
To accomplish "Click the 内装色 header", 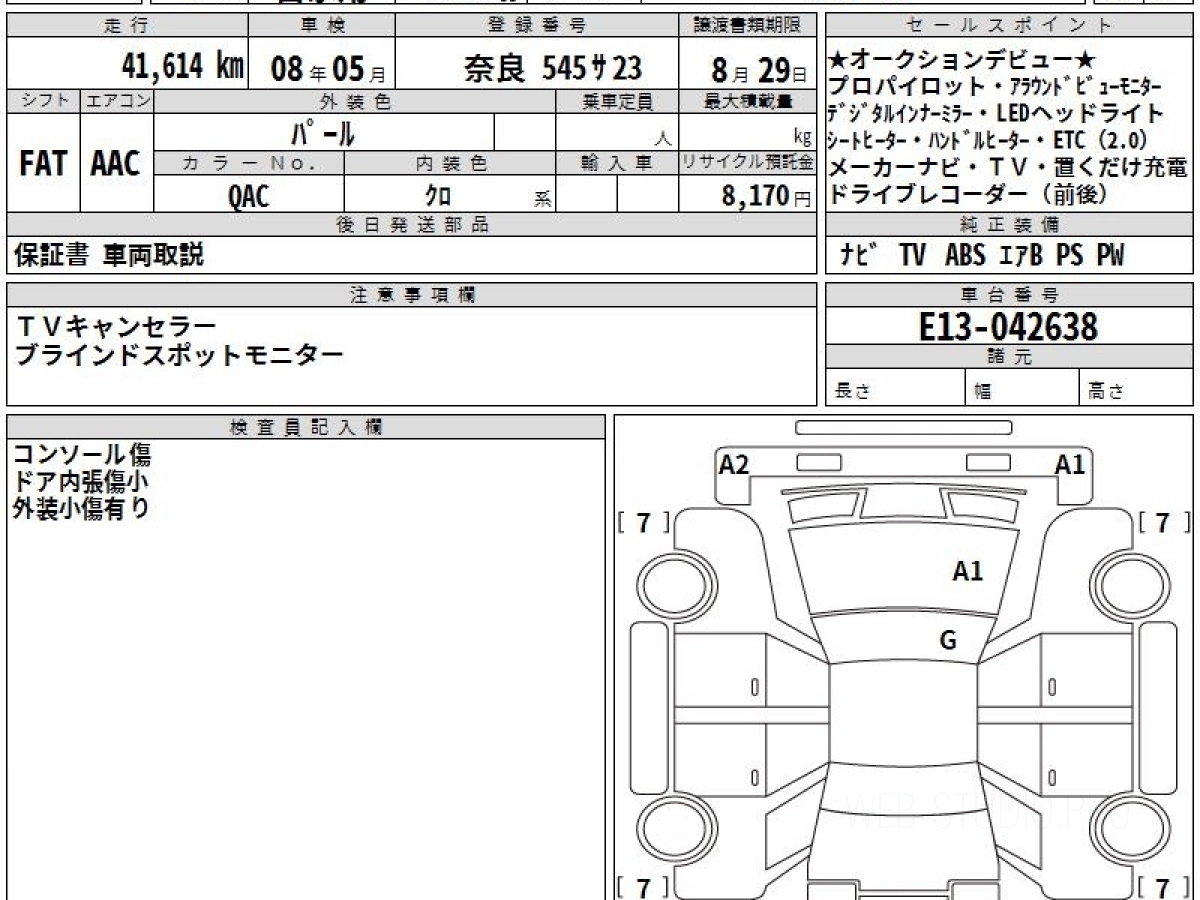I will (x=450, y=163).
